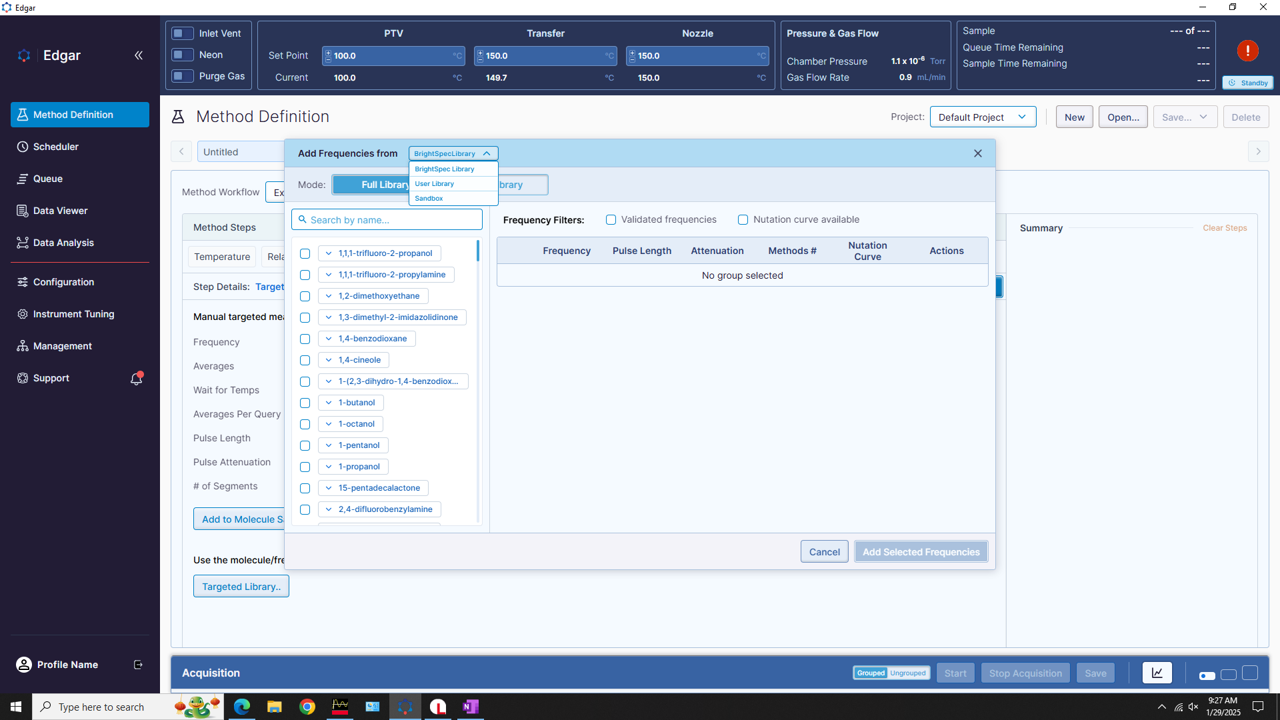The height and width of the screenshot is (720, 1280).
Task: Show hidden system tray icons
Action: [1161, 707]
